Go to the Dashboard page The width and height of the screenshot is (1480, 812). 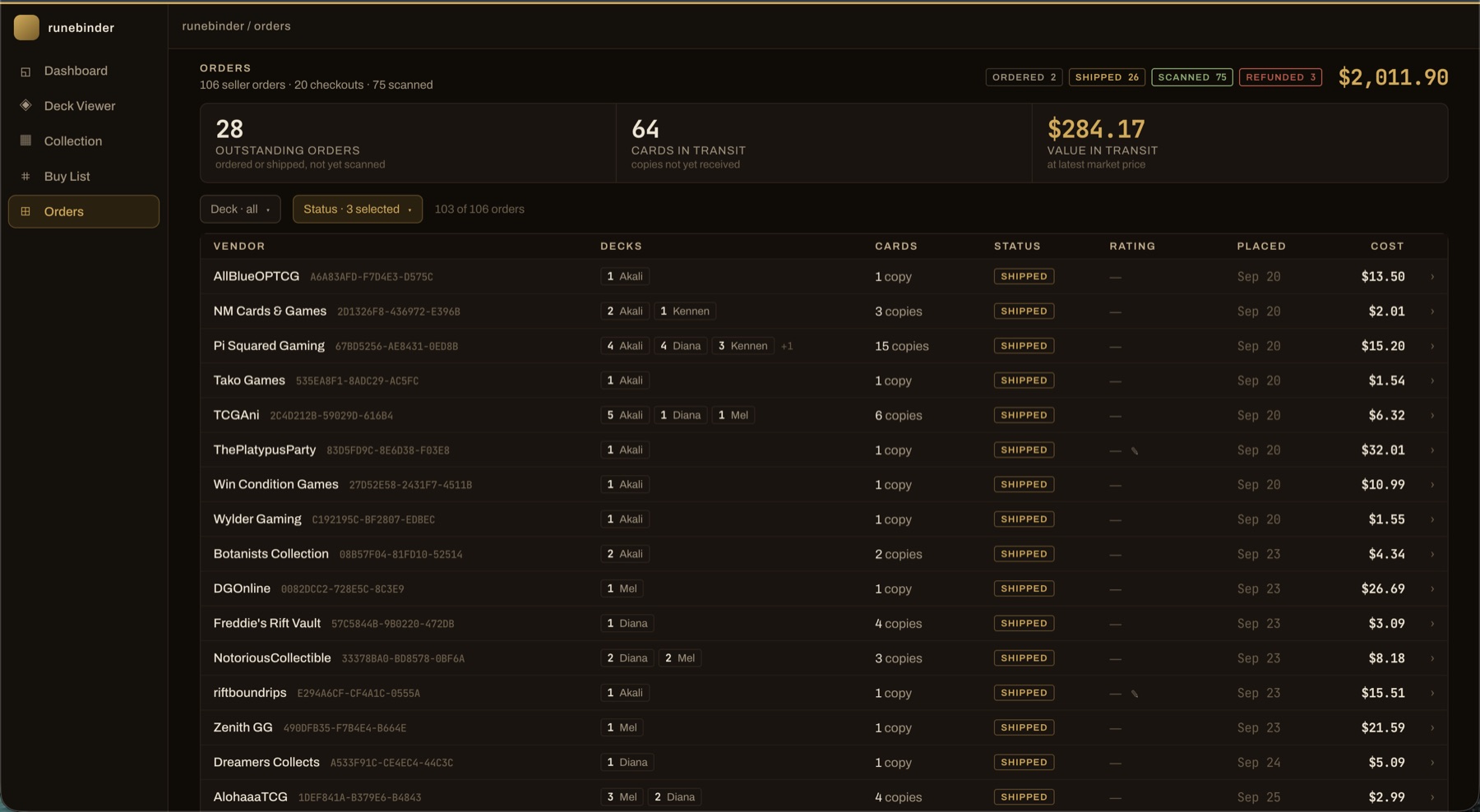tap(84, 71)
